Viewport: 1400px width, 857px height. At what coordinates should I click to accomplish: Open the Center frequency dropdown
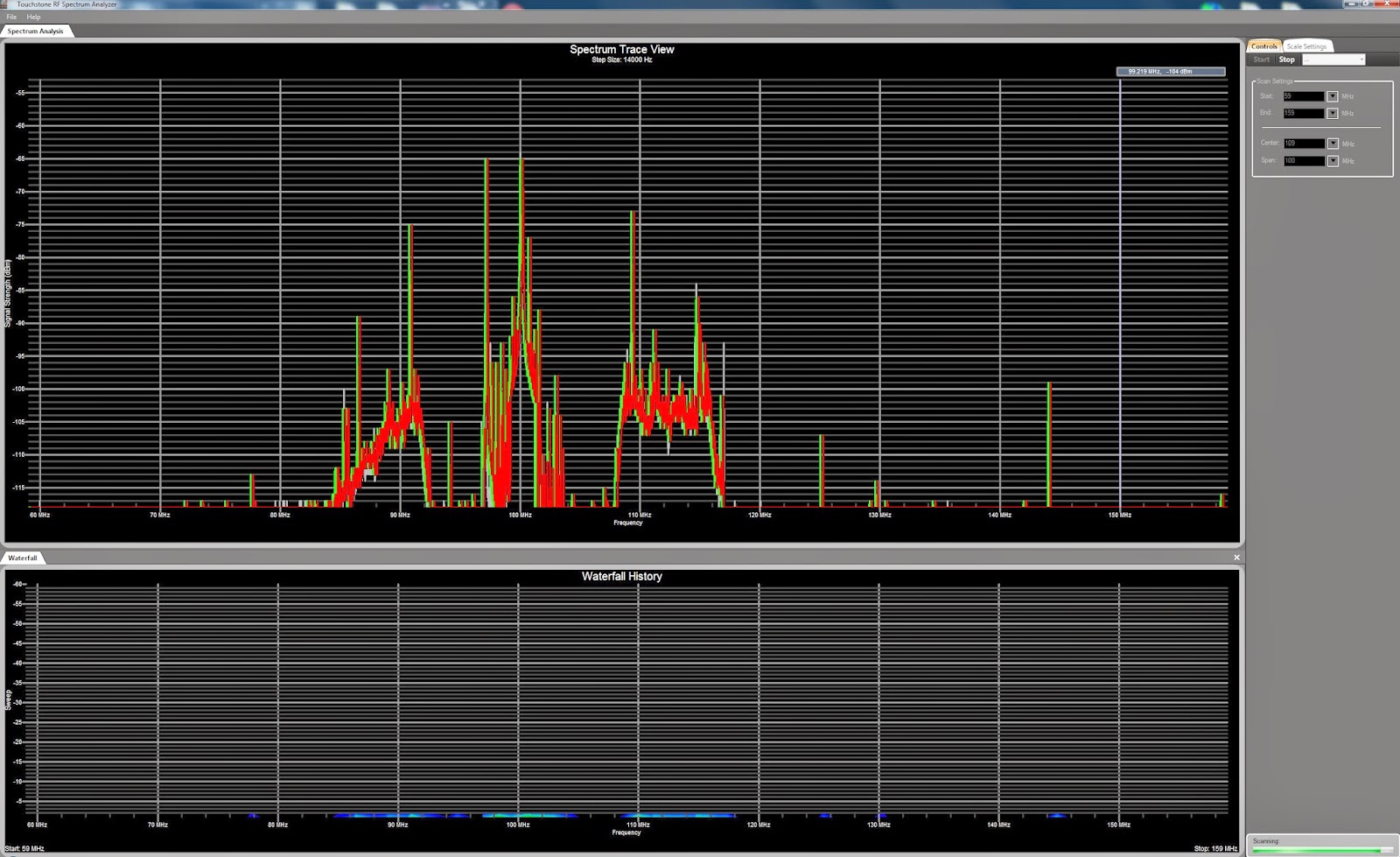[x=1332, y=143]
